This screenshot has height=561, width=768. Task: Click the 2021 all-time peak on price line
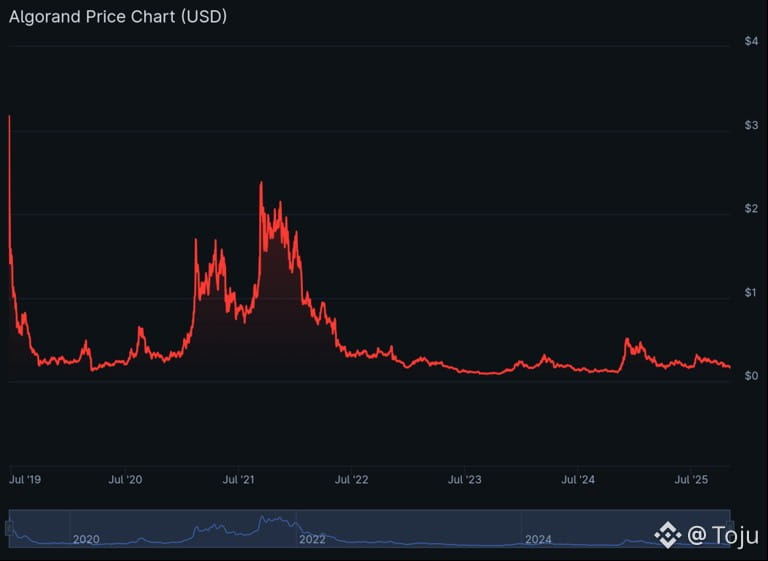coord(261,183)
